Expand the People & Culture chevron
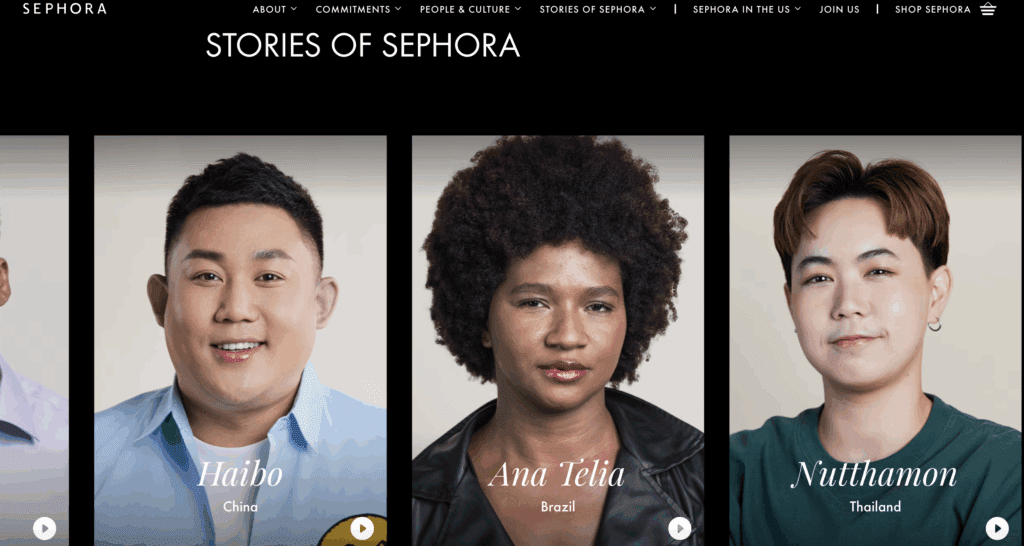This screenshot has width=1024, height=546. tap(518, 9)
